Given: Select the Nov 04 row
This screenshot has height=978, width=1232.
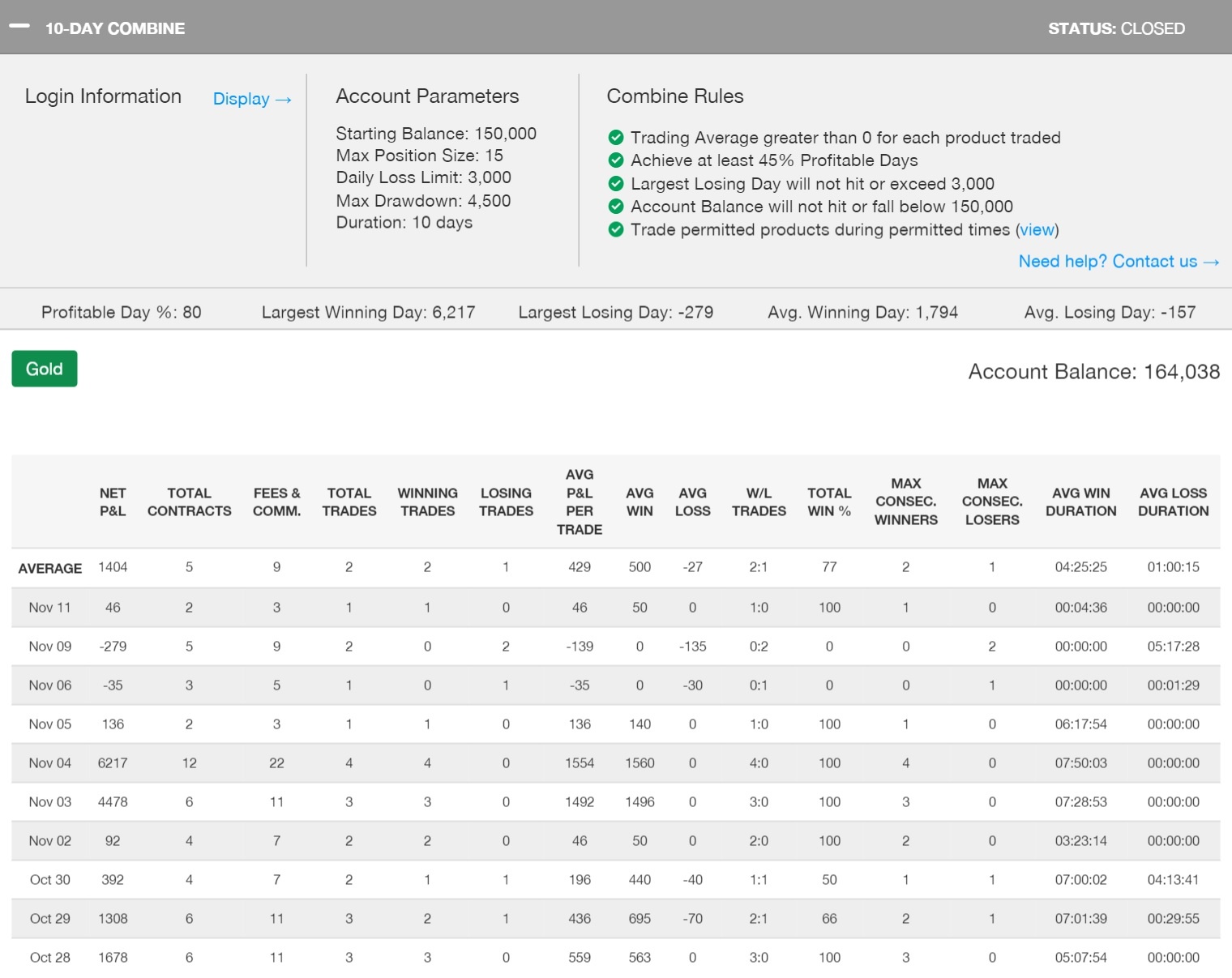Looking at the screenshot, I should coord(50,763).
